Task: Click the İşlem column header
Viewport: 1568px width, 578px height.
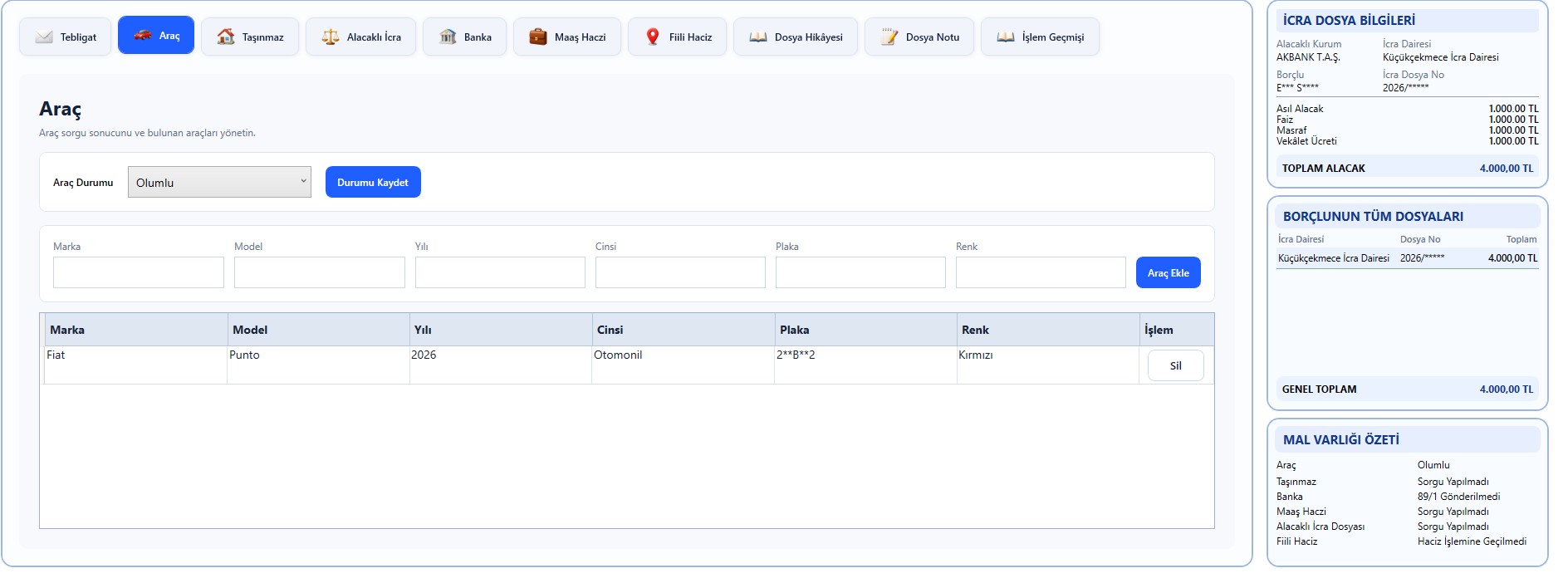Action: click(x=1177, y=330)
